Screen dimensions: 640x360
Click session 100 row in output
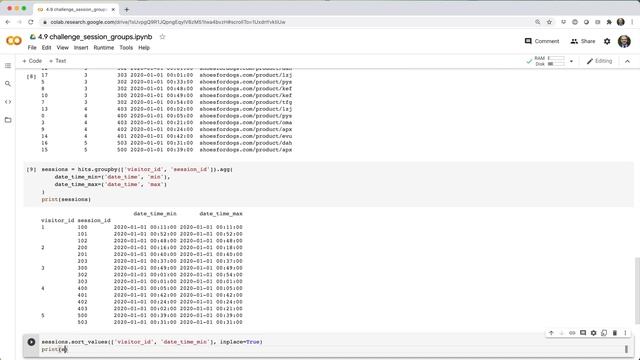142,227
